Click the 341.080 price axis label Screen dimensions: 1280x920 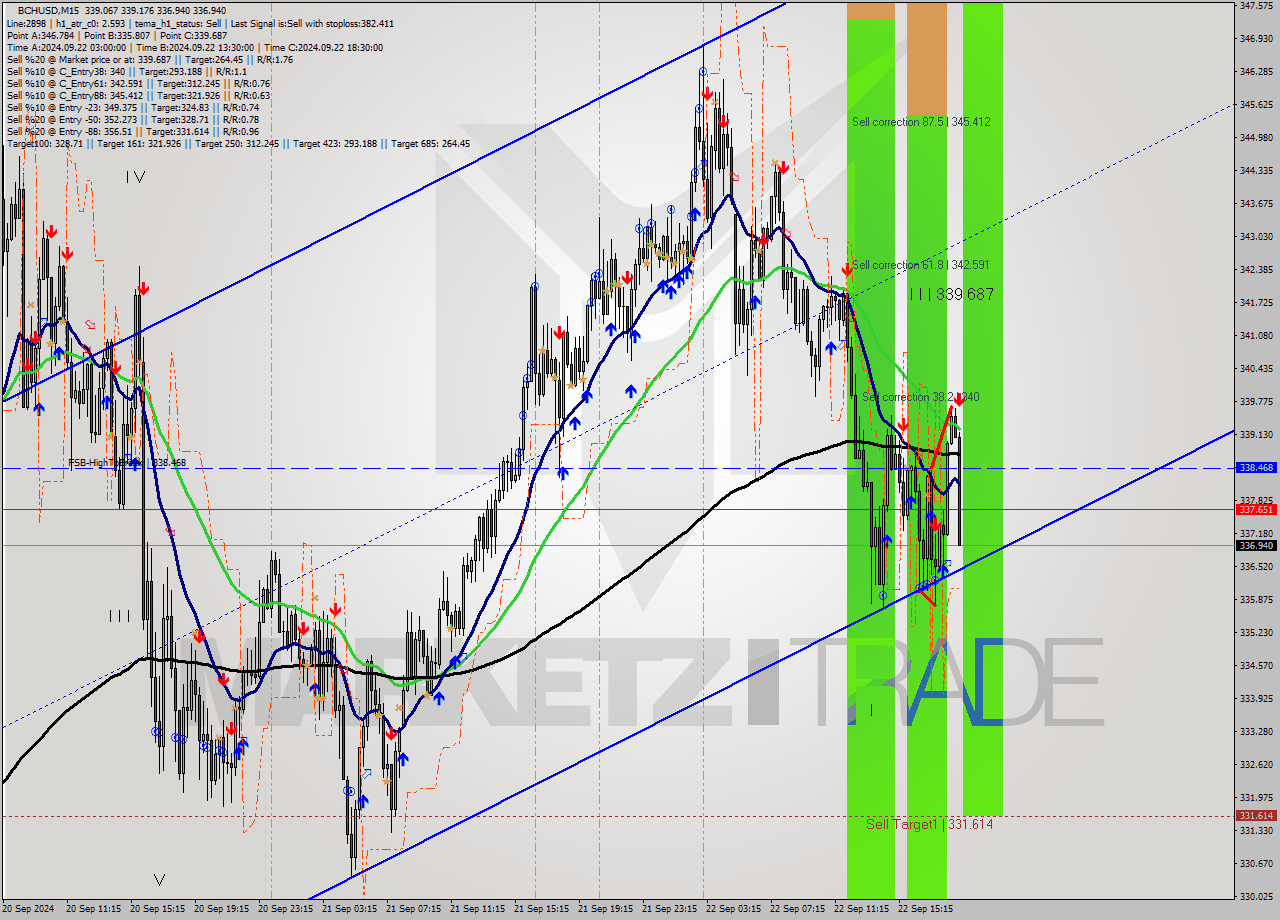[1256, 336]
